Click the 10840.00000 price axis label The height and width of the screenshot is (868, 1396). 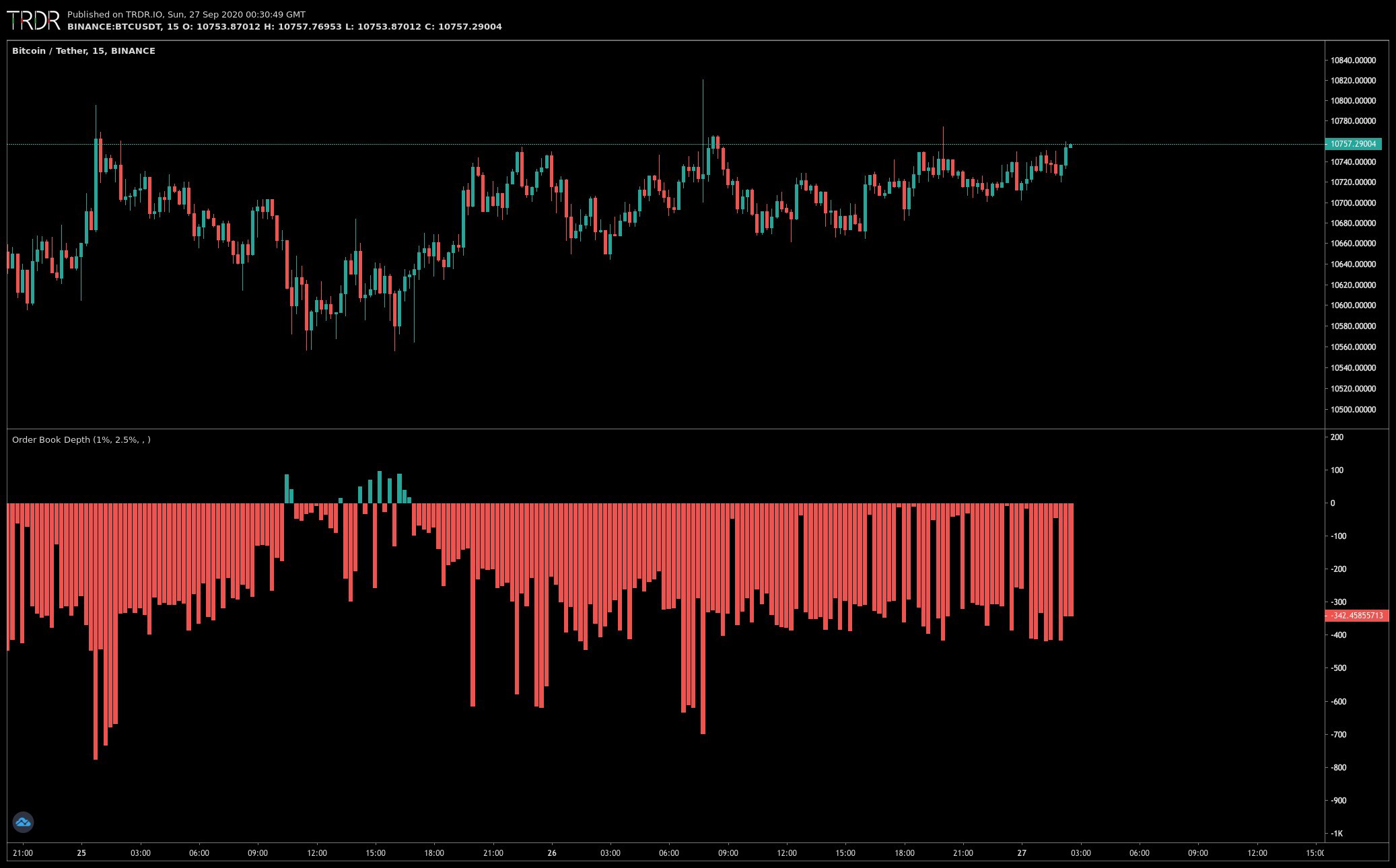pos(1352,61)
